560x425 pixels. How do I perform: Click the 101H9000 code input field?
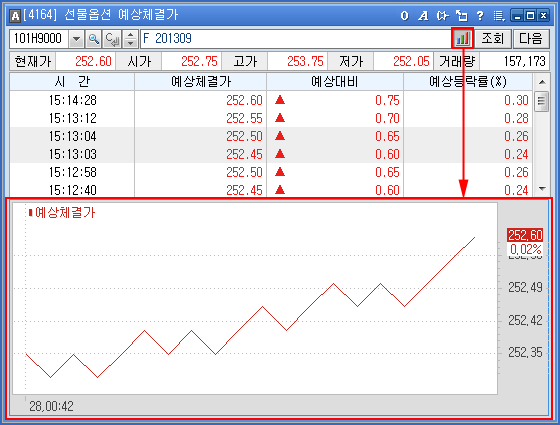click(39, 39)
